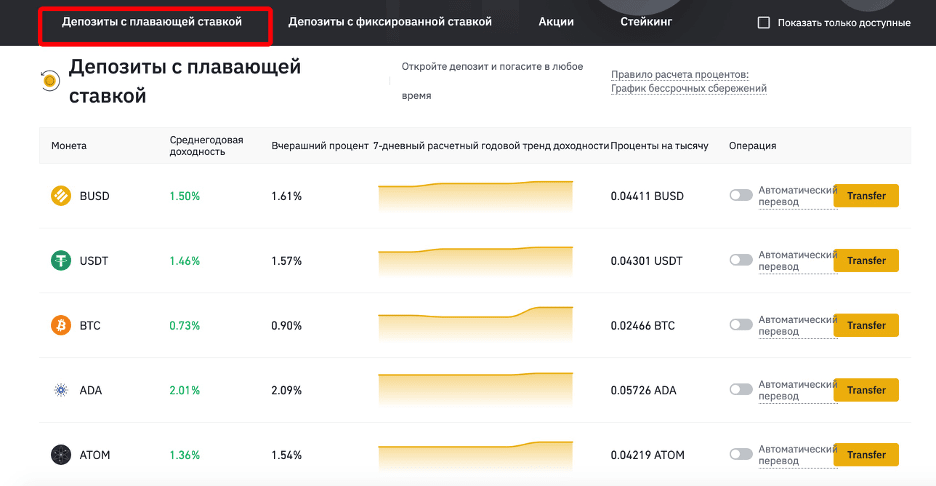936x486 pixels.
Task: Click yesterday's interest value 1.61%
Action: point(287,196)
